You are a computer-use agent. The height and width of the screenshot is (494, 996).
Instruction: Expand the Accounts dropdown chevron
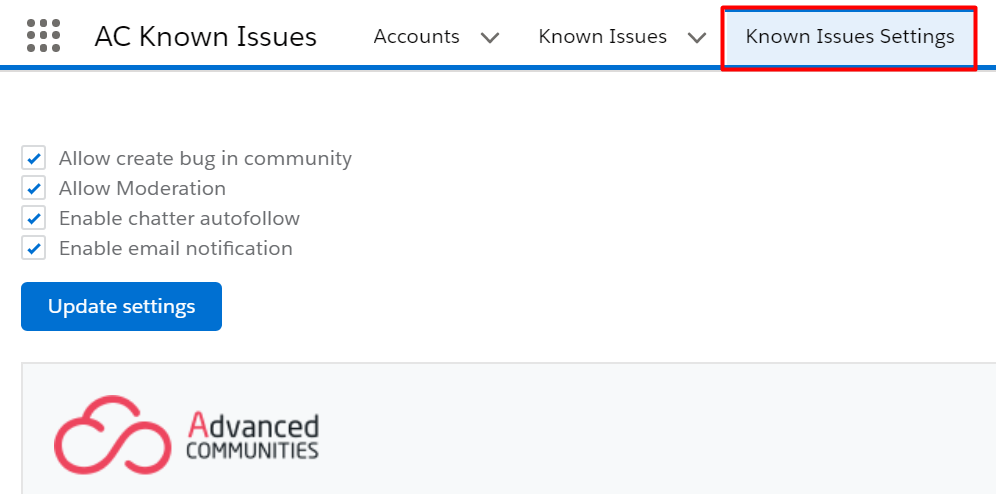tap(489, 38)
